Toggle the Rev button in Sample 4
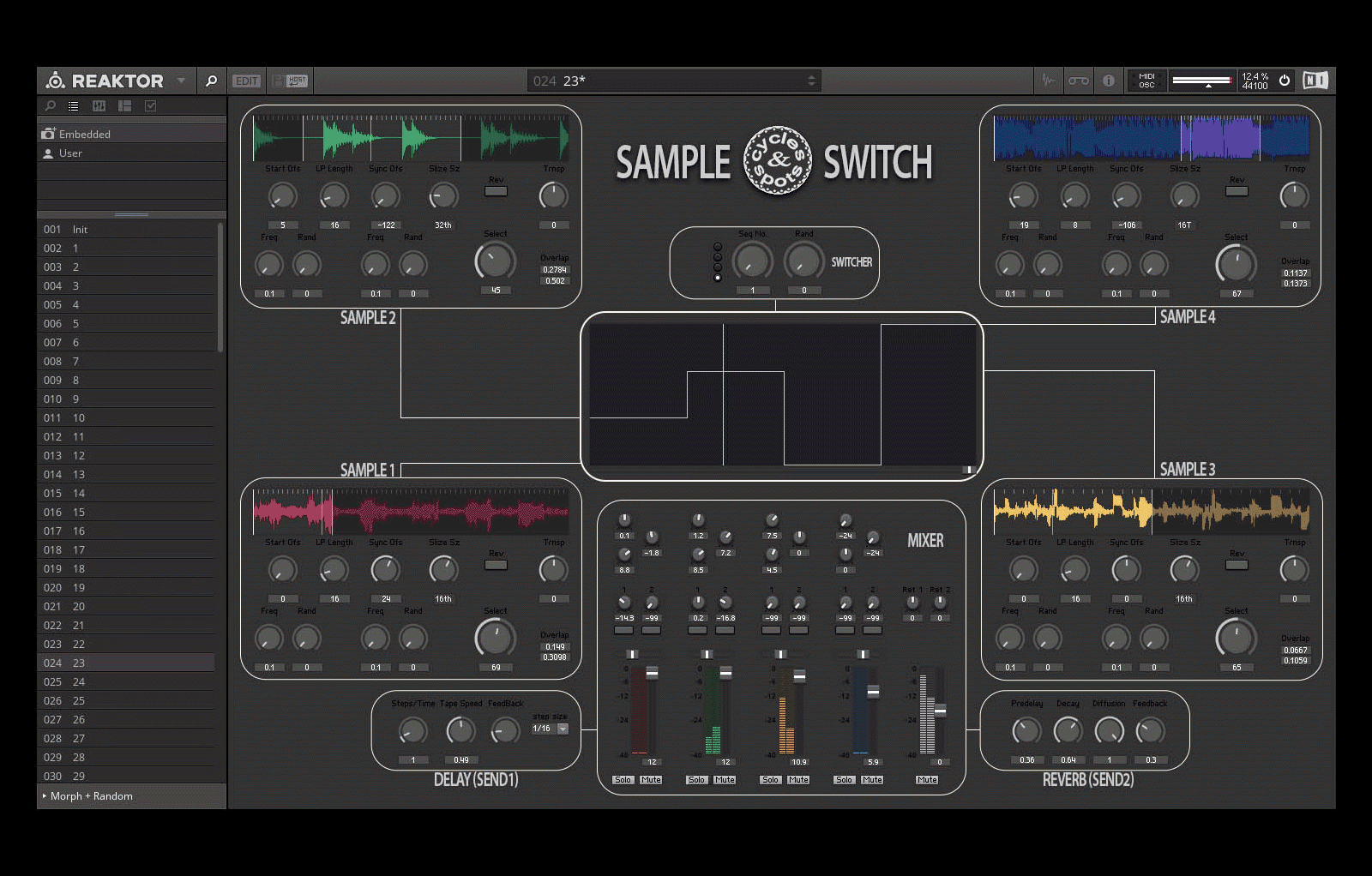The height and width of the screenshot is (876, 1372). click(x=1237, y=191)
